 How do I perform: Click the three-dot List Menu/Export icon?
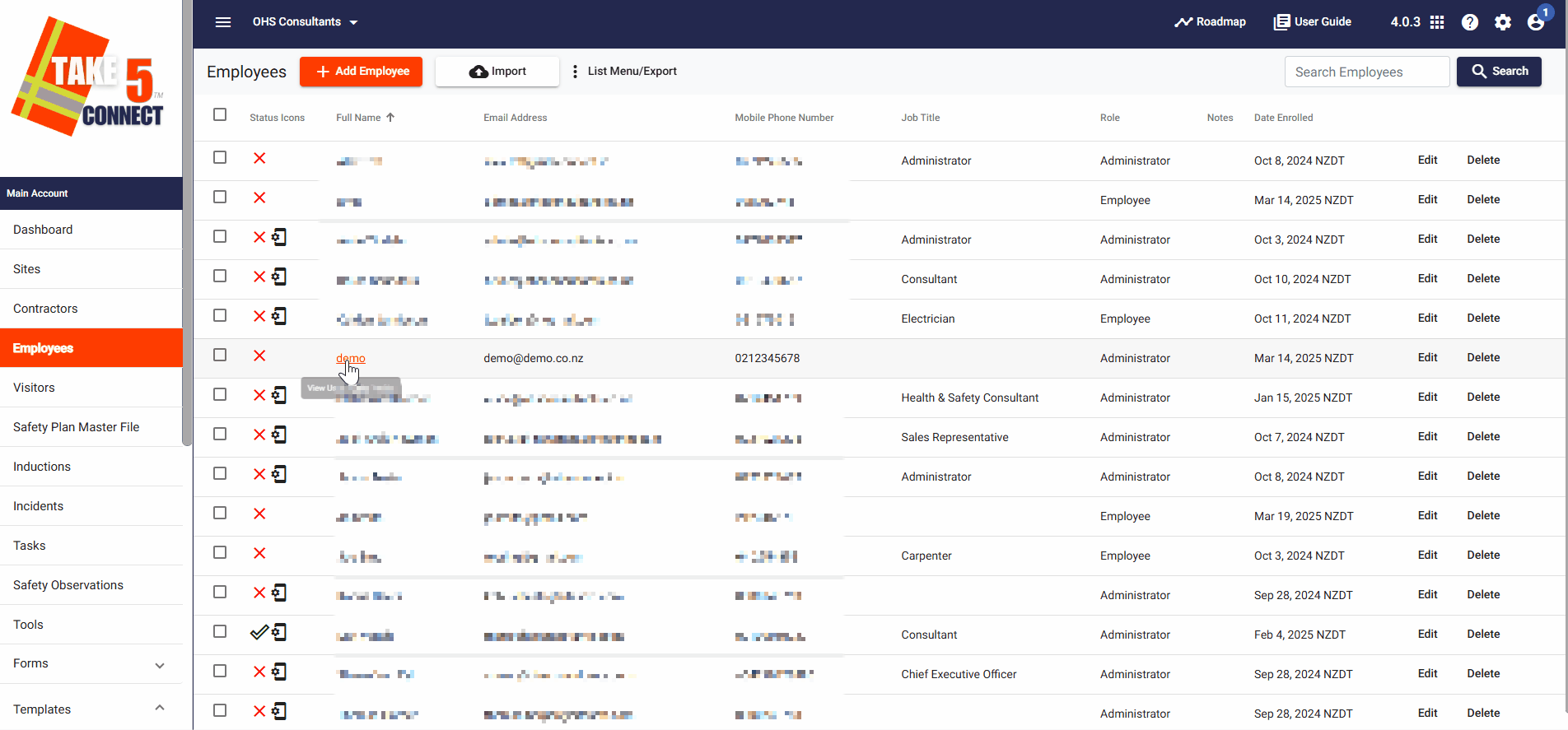click(575, 72)
